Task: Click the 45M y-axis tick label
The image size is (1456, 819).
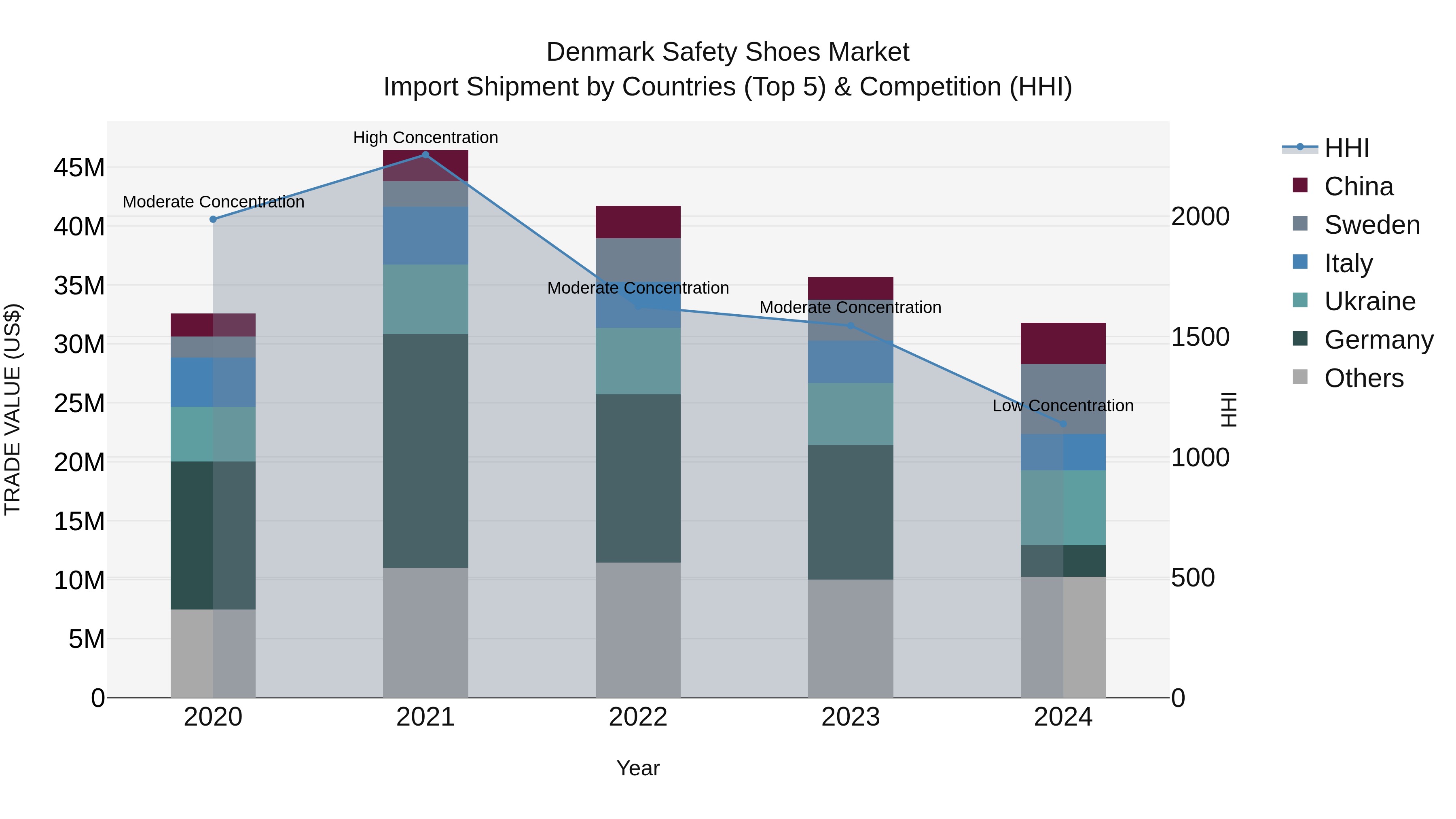Action: [x=80, y=168]
